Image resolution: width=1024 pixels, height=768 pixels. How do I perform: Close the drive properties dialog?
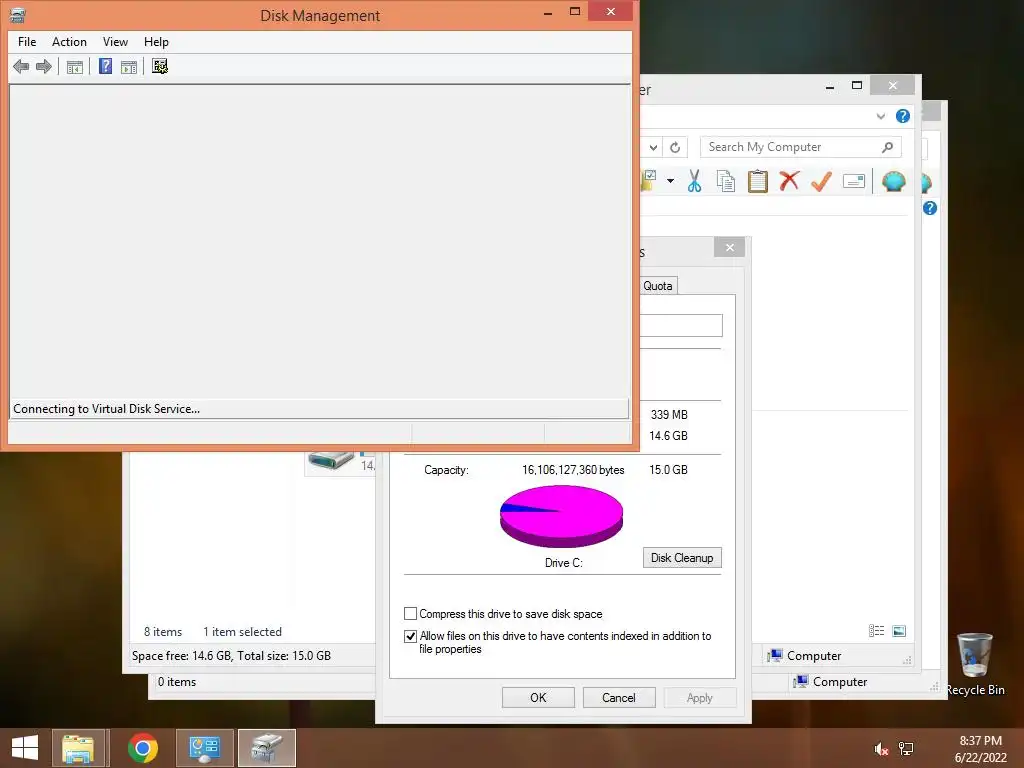[x=729, y=248]
